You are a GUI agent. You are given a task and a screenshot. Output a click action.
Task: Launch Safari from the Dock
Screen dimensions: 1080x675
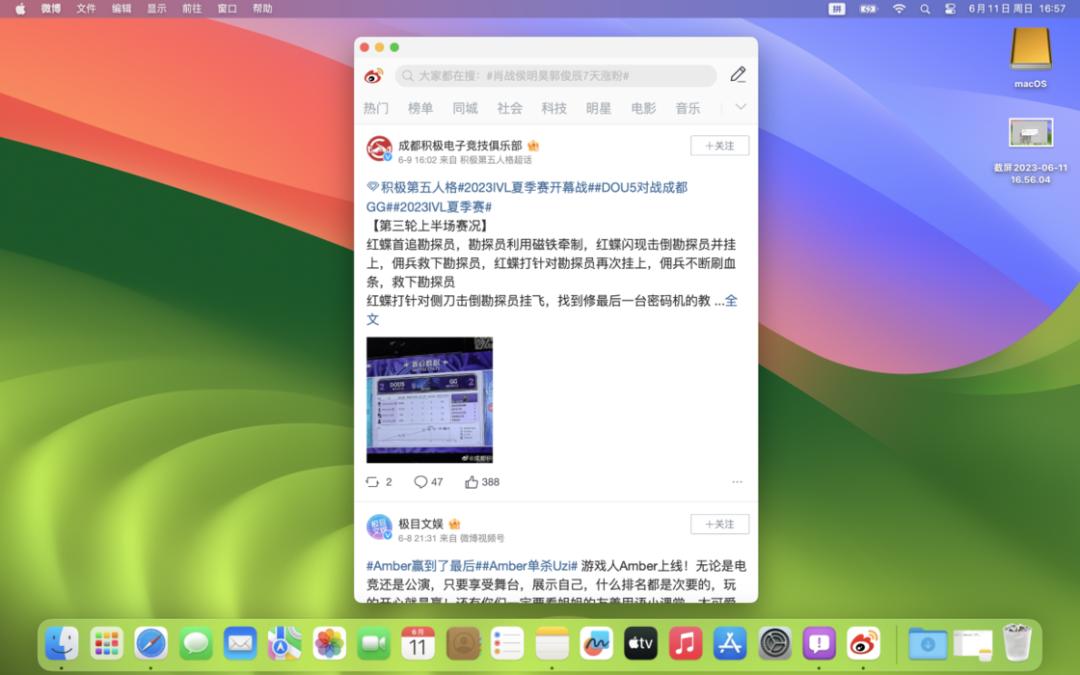151,643
